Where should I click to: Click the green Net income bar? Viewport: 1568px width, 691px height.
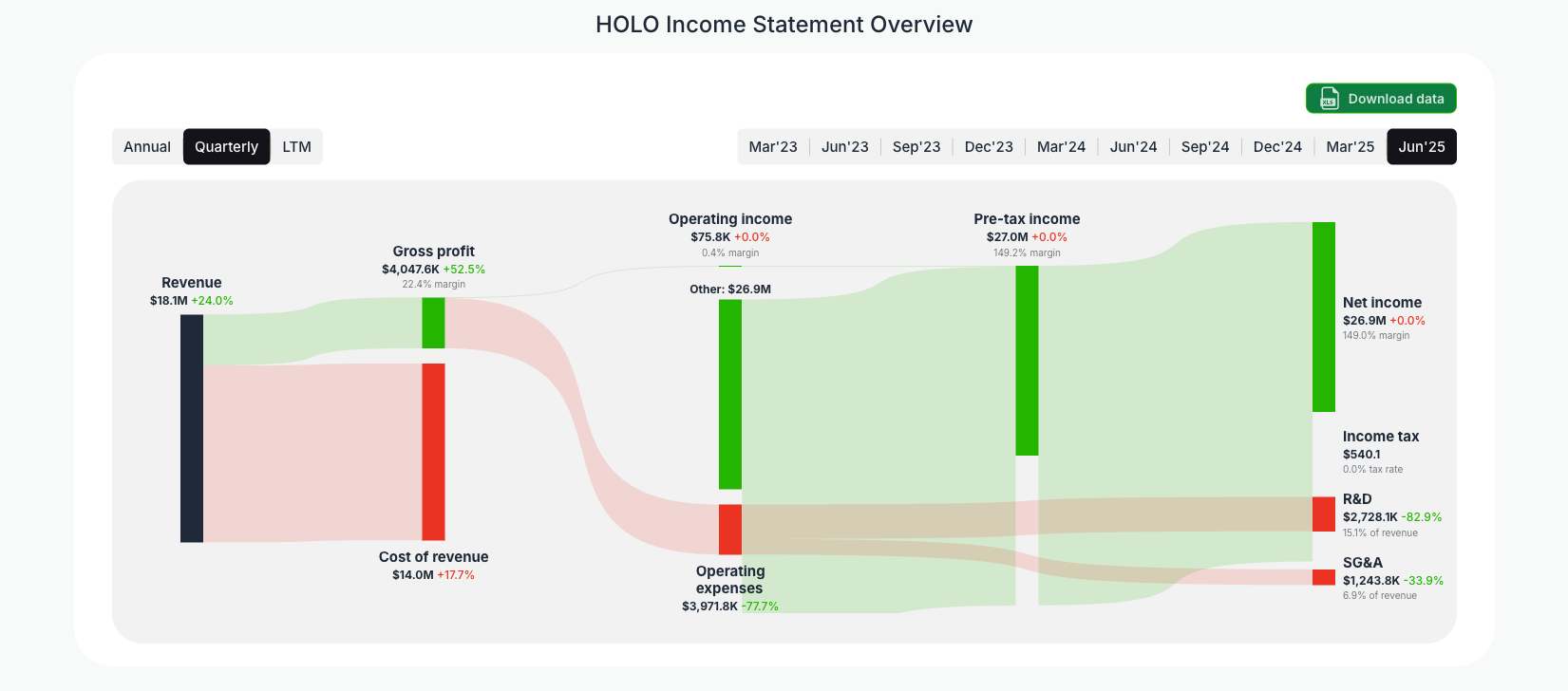click(1324, 317)
